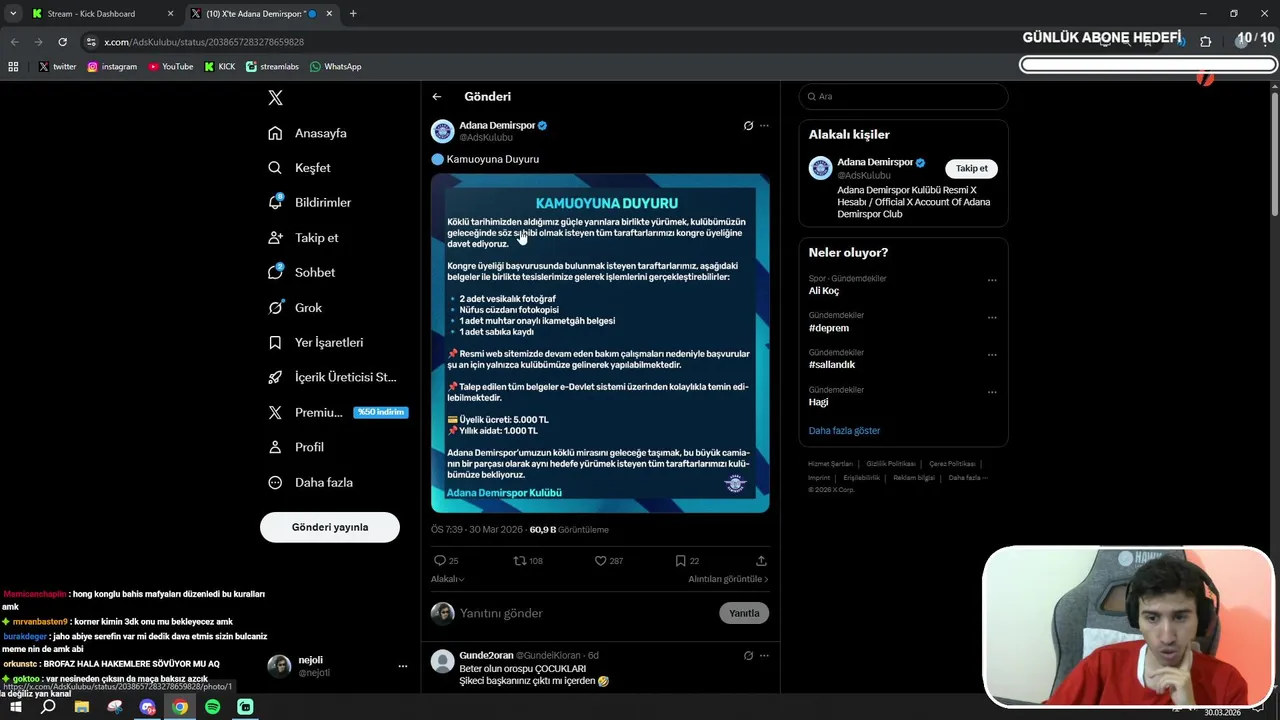Open the #sallandık trending topic
The width and height of the screenshot is (1280, 720).
tap(832, 365)
